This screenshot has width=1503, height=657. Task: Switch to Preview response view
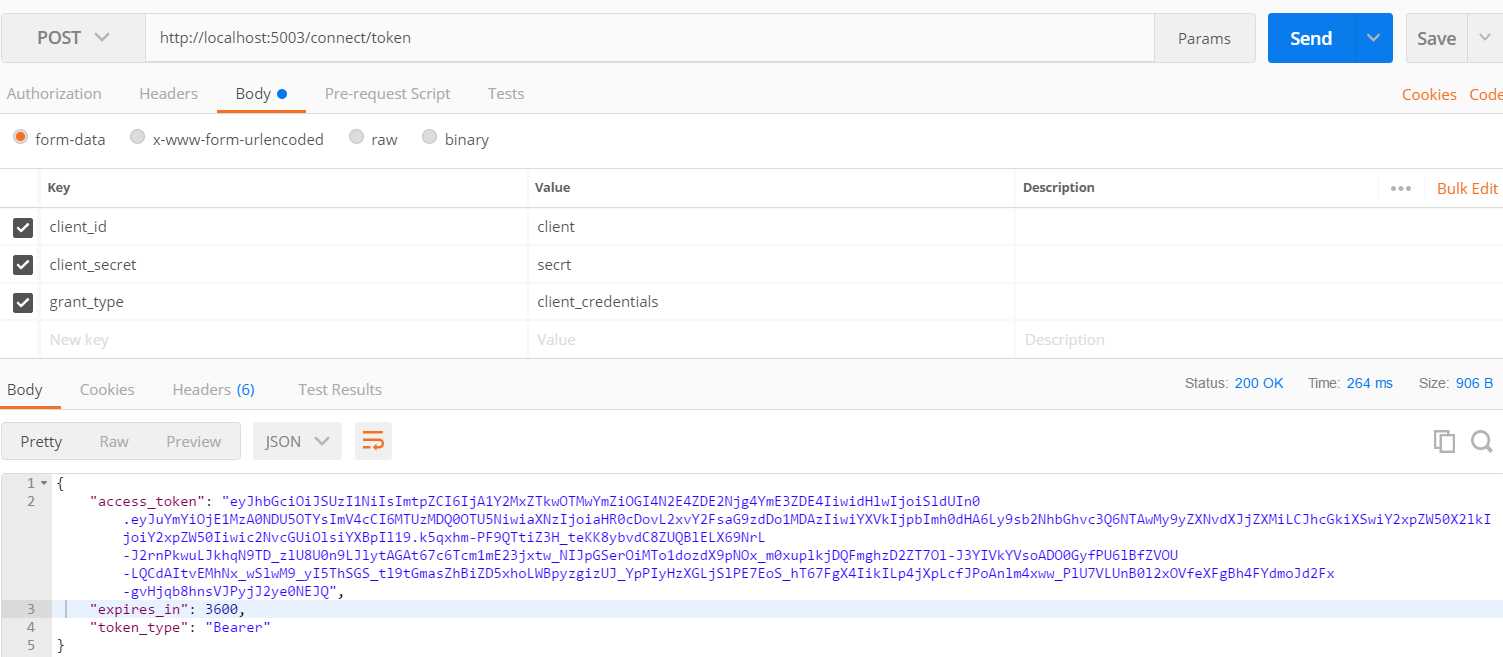[x=194, y=441]
